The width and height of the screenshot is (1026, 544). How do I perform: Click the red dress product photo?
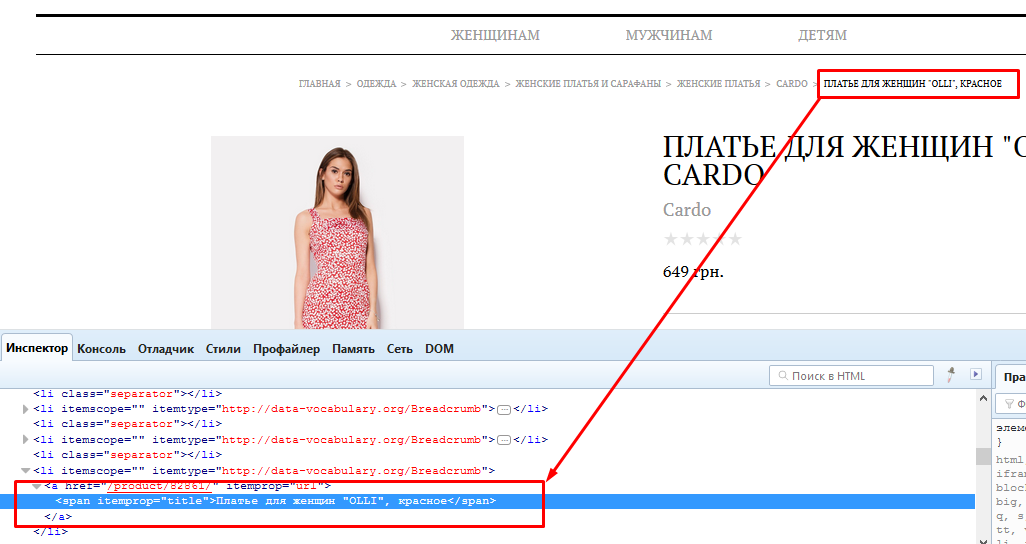(337, 232)
